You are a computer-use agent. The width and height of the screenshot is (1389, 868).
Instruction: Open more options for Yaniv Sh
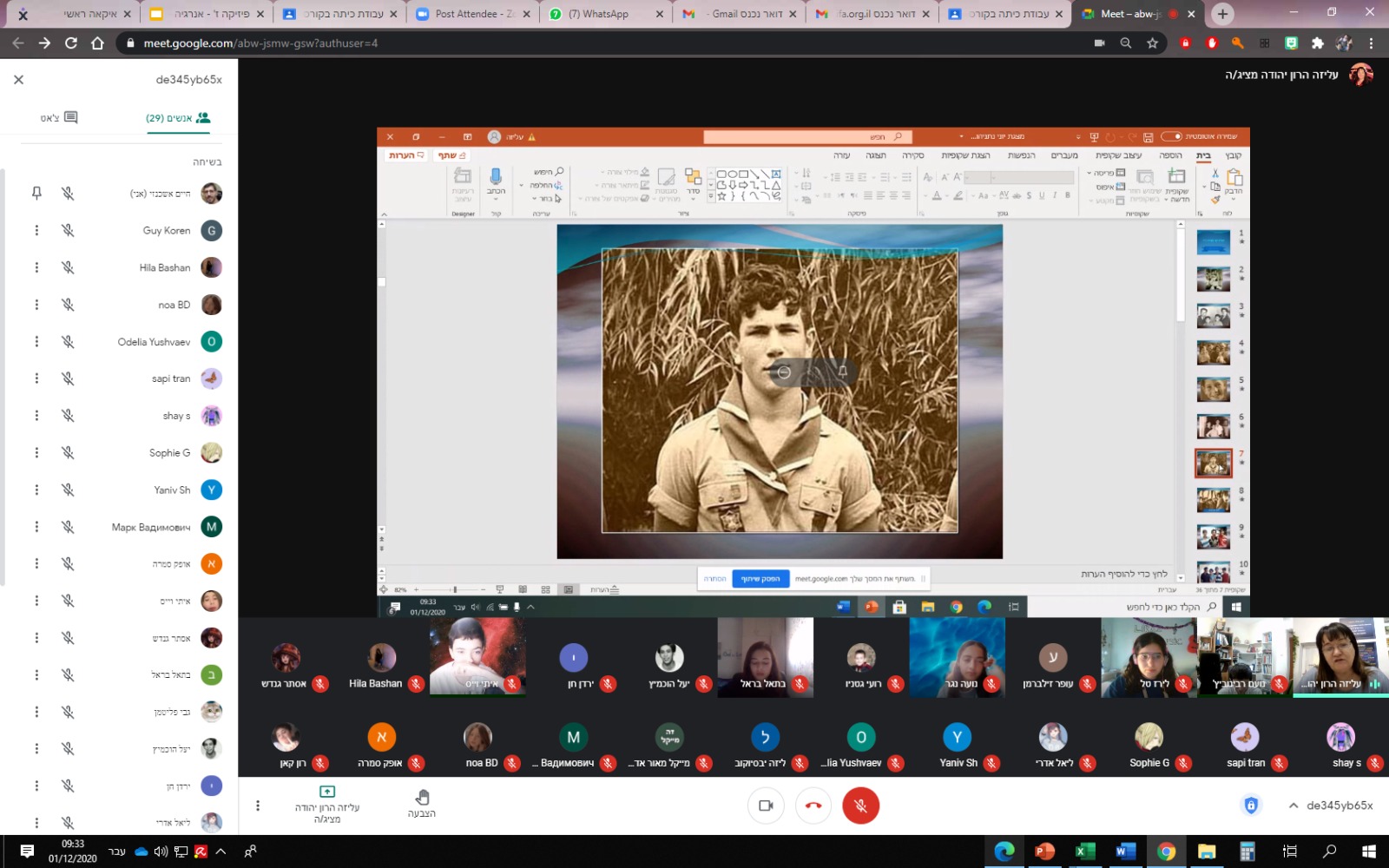pyautogui.click(x=36, y=490)
